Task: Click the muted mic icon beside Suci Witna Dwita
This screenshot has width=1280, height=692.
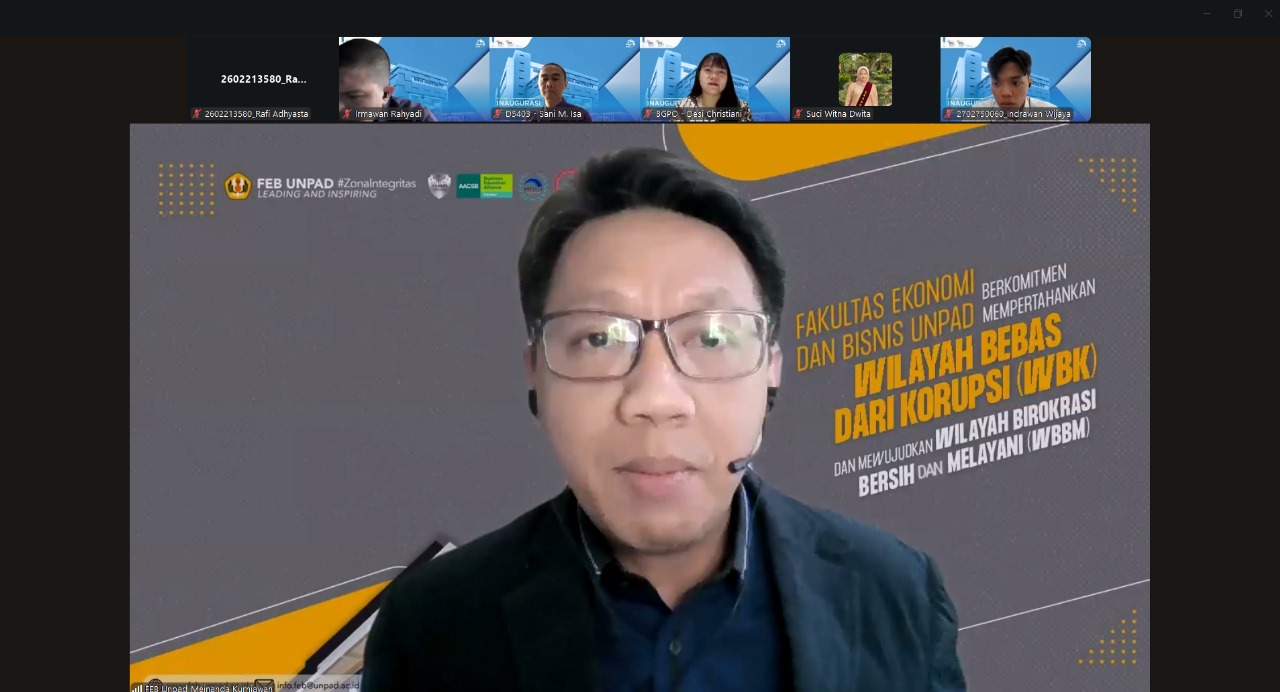Action: 798,114
